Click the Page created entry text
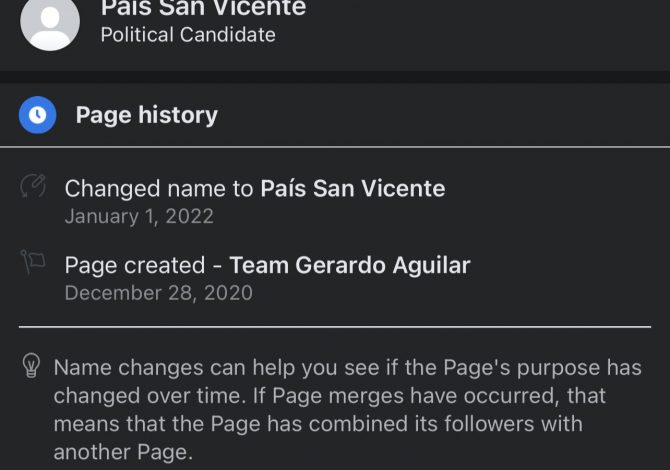Screen dimensions: 670x470 (x=267, y=265)
